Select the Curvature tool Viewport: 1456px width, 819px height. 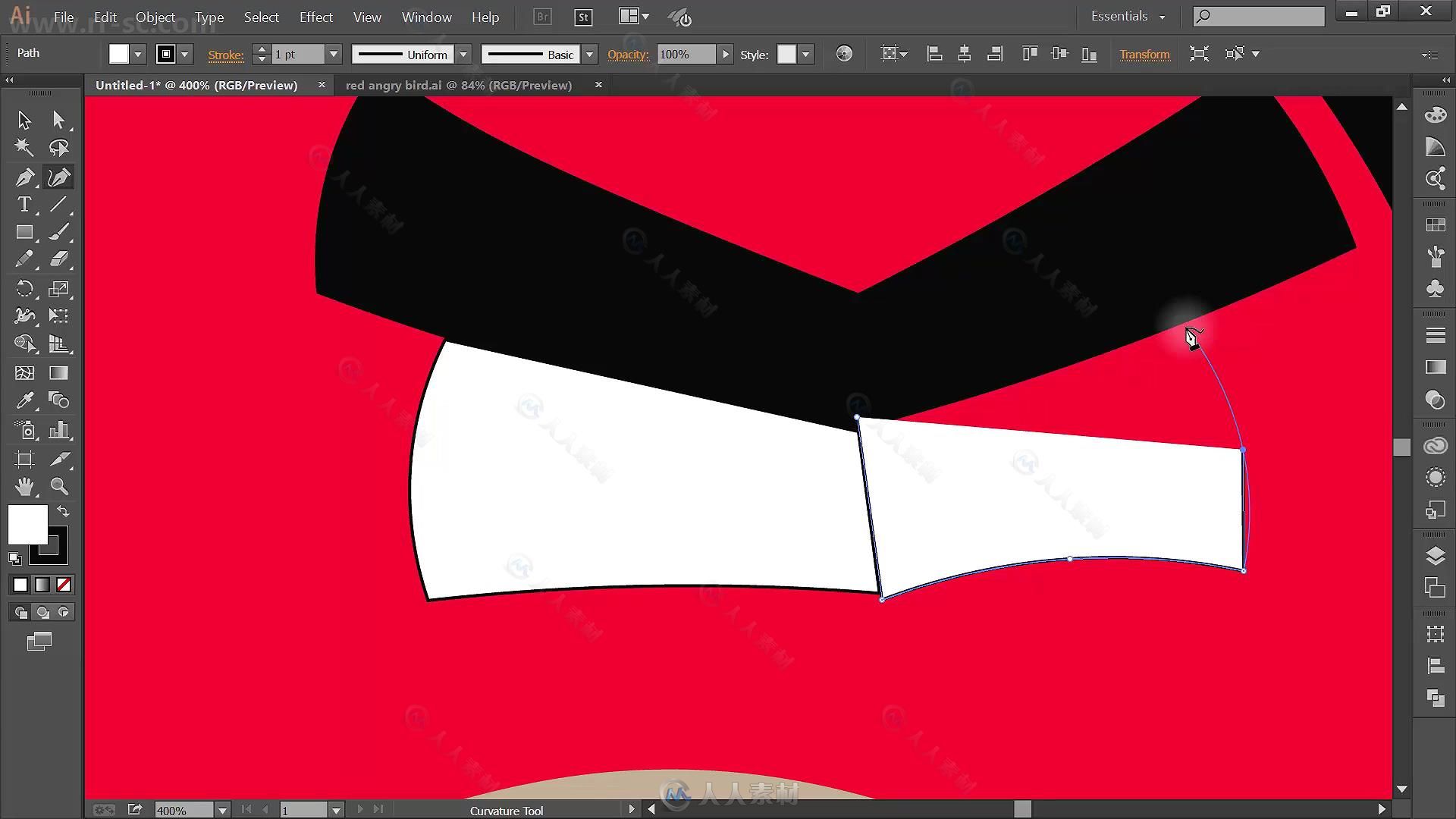pos(58,177)
